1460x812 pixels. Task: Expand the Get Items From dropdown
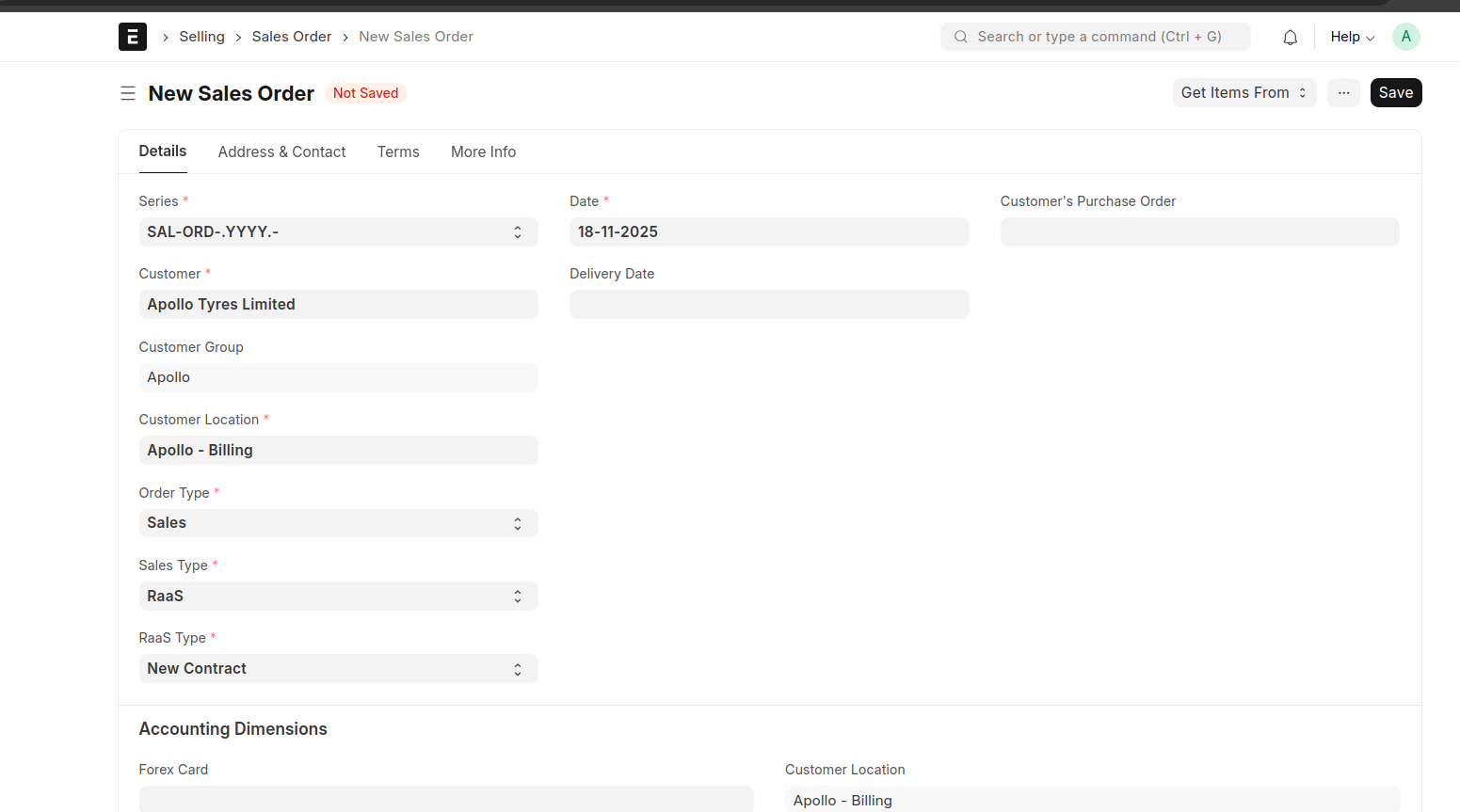1243,93
